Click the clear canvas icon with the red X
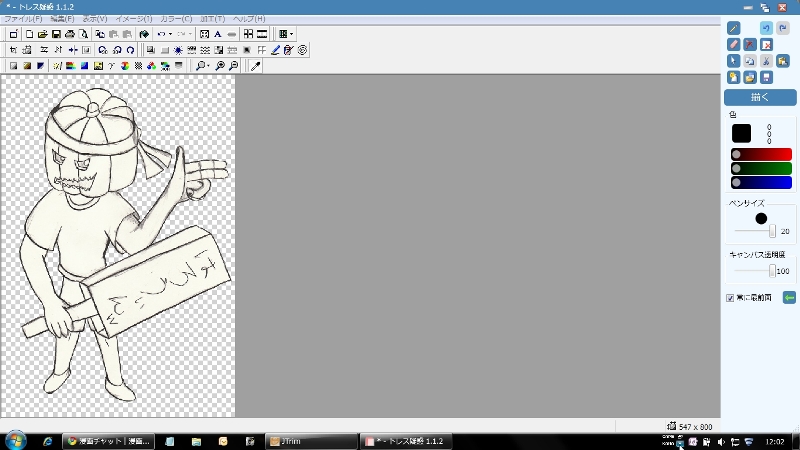This screenshot has width=800, height=450. click(x=766, y=44)
